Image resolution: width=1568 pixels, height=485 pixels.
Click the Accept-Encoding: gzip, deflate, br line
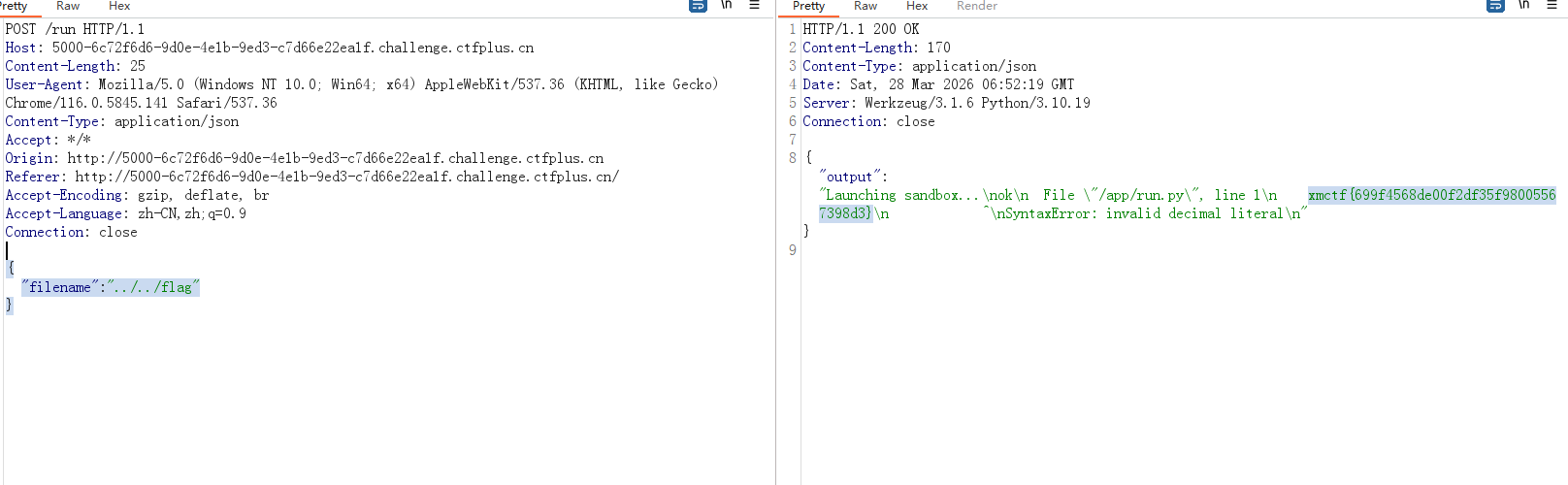click(x=138, y=195)
